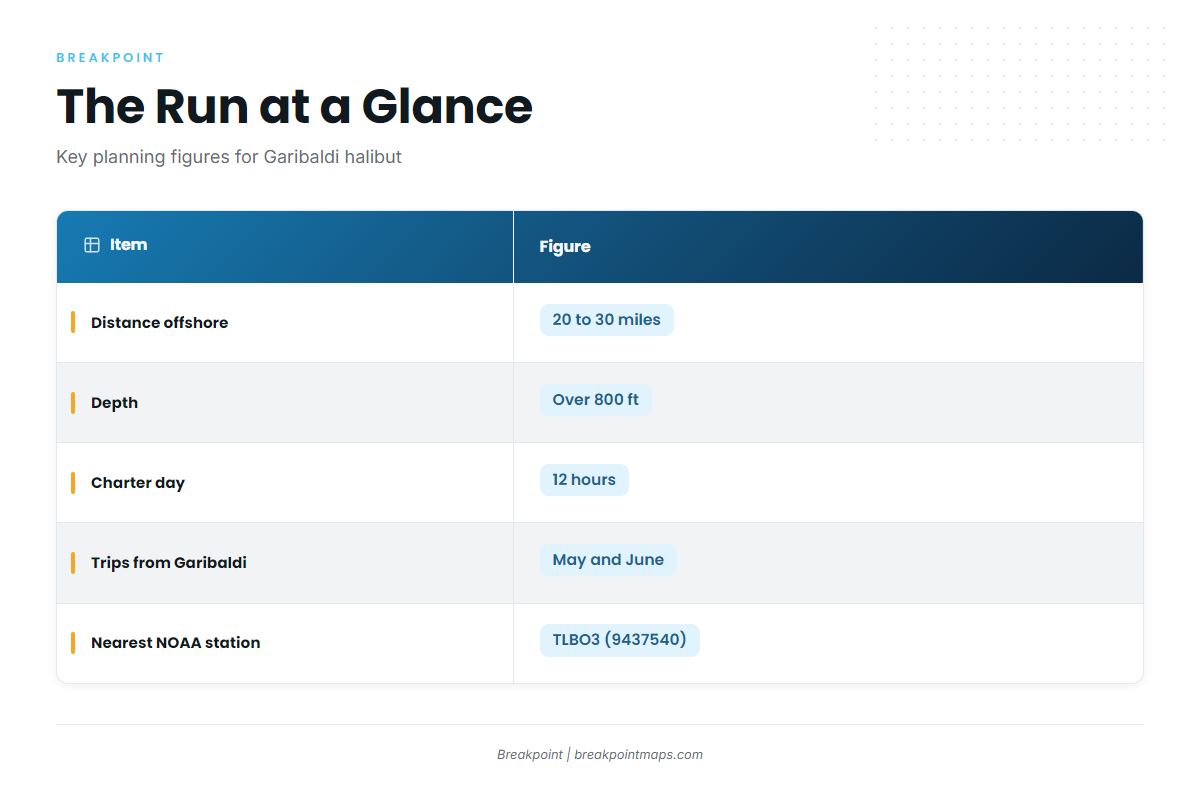Click the orange marker beside Nearest NOAA station
The image size is (1200, 789).
click(x=73, y=642)
